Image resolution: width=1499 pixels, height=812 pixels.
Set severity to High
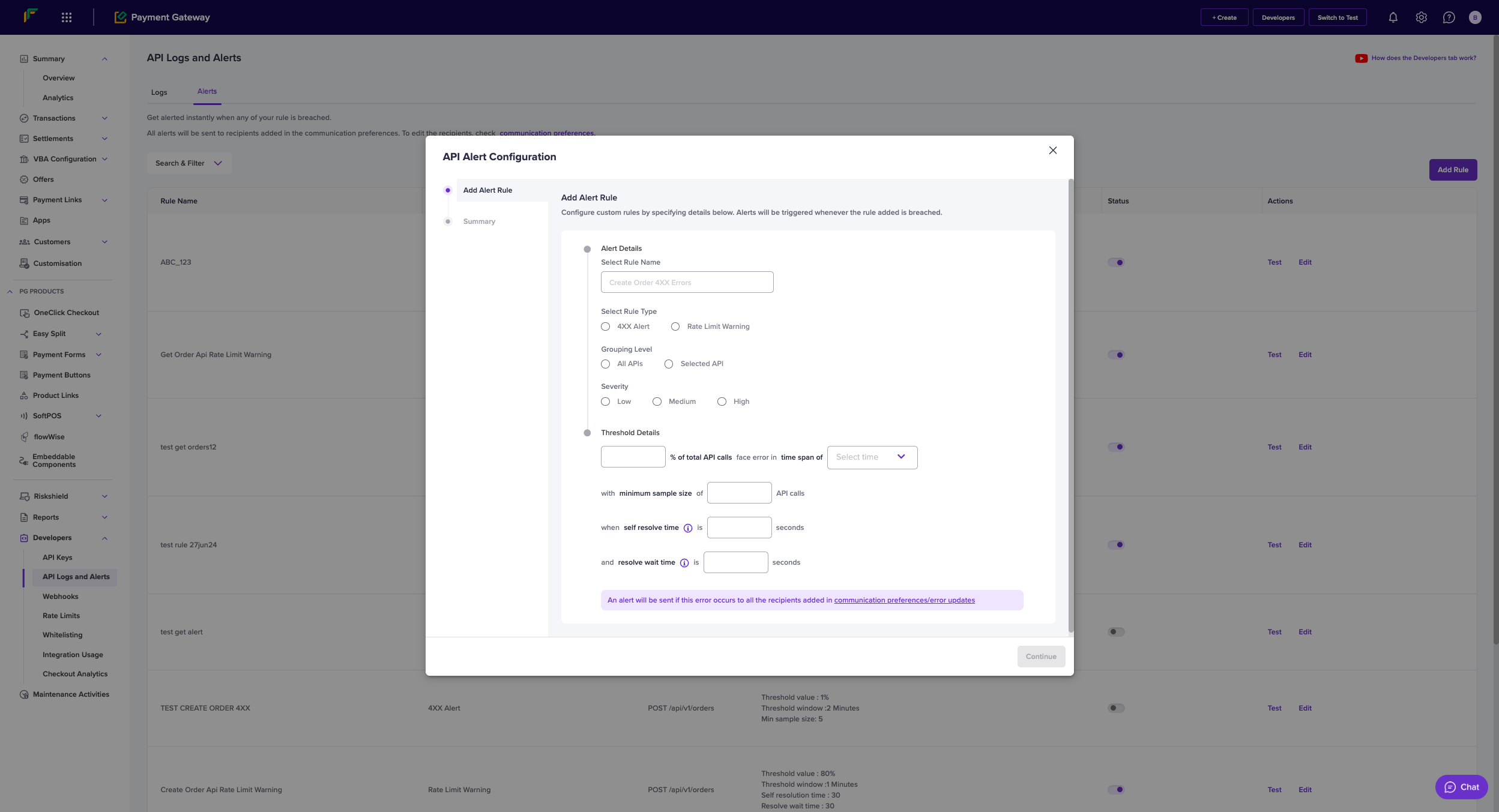click(x=722, y=401)
